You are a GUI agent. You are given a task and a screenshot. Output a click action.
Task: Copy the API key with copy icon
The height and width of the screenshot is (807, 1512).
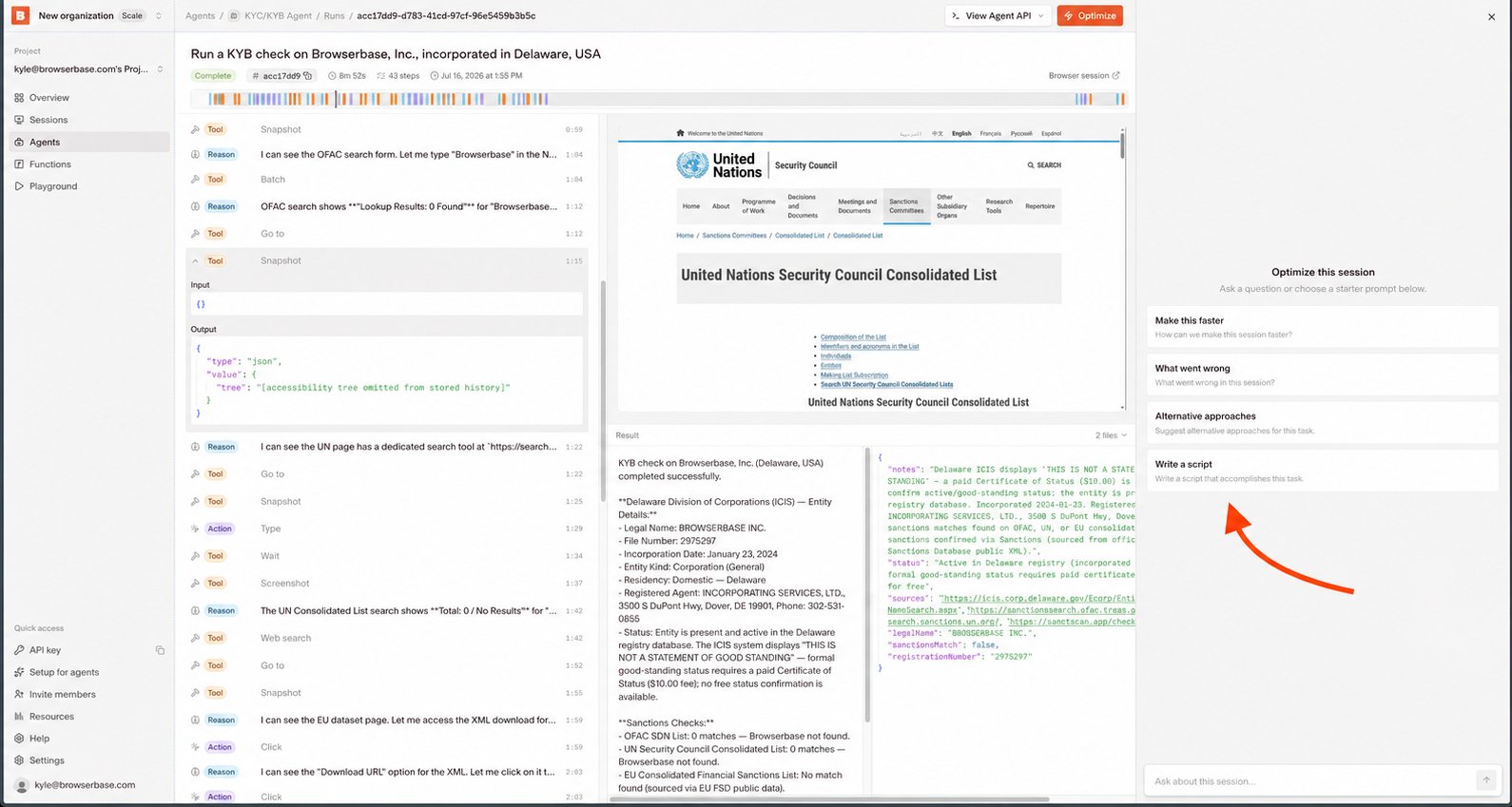(160, 650)
